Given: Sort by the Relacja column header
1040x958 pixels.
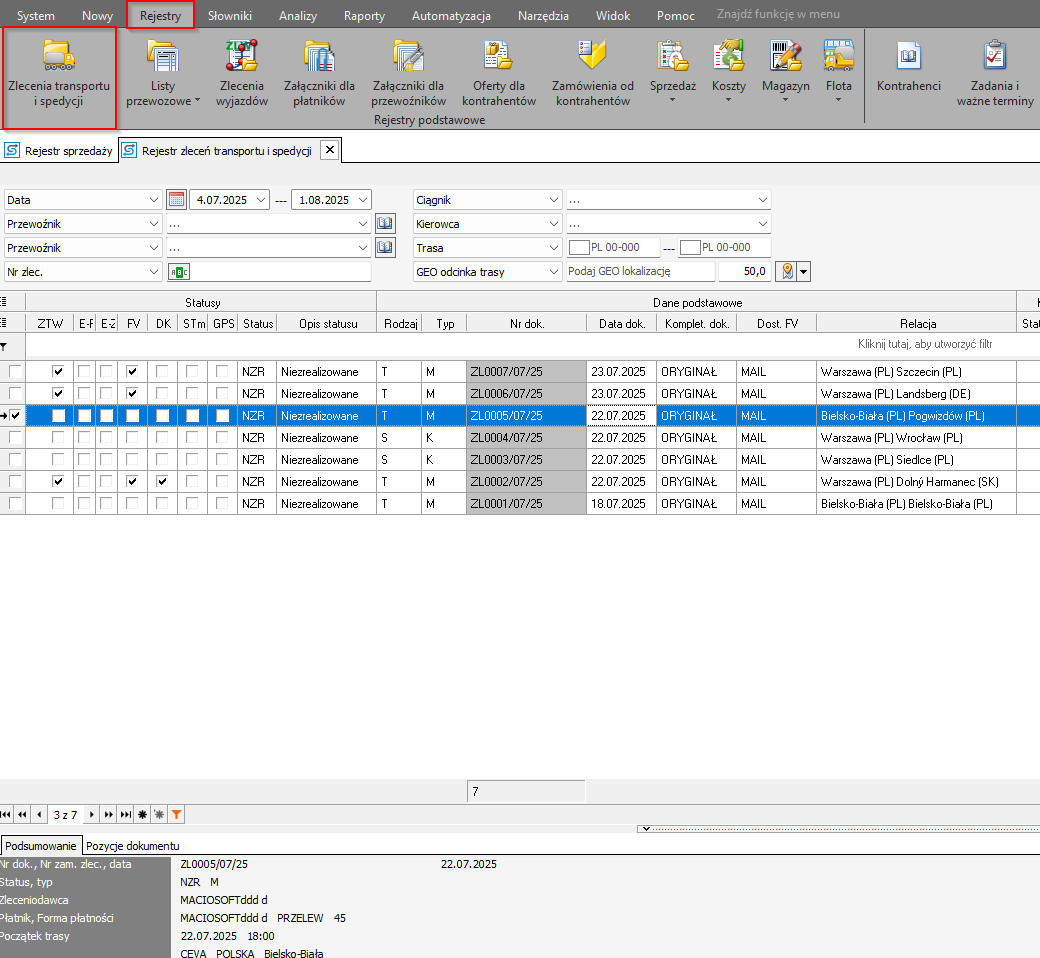Looking at the screenshot, I should tap(916, 323).
